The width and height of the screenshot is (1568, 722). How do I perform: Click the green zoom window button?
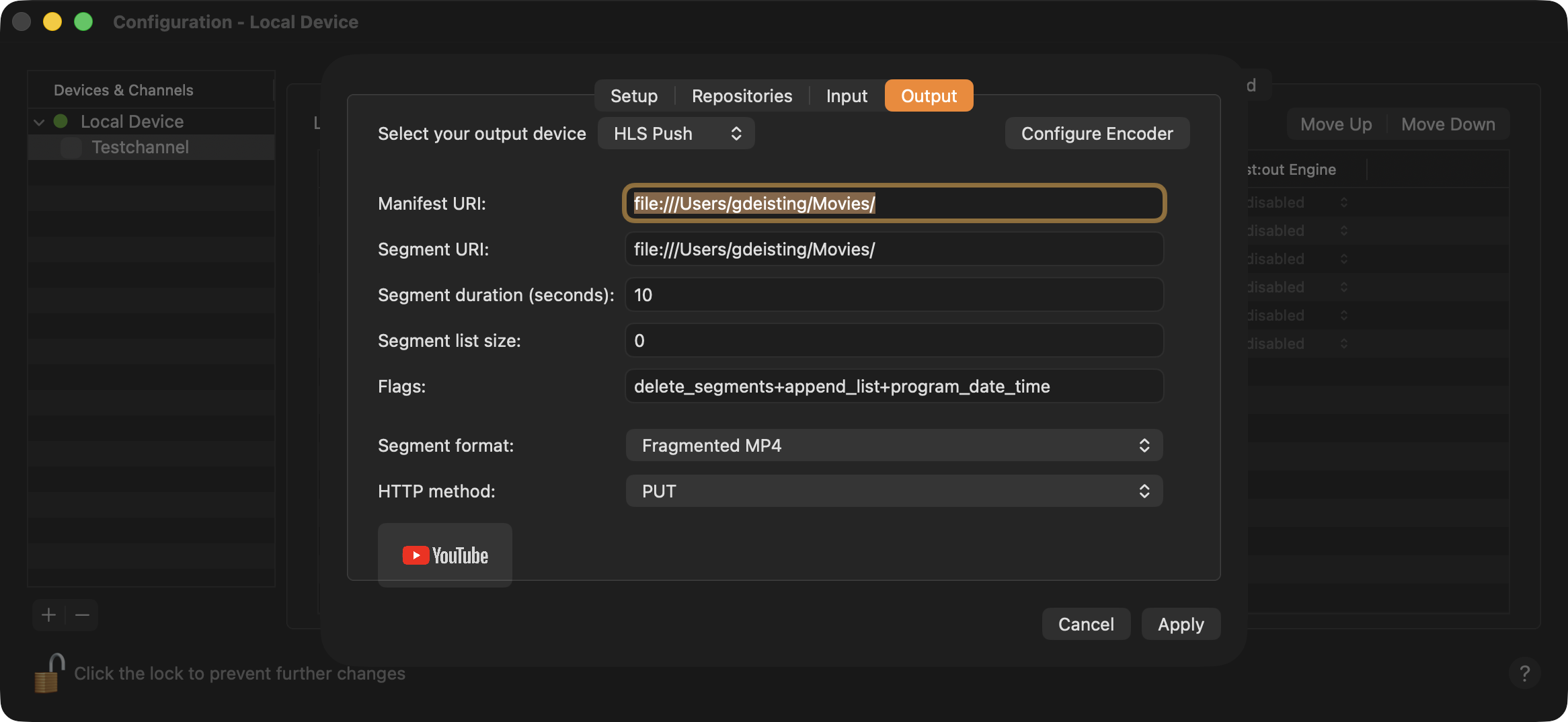pos(83,22)
